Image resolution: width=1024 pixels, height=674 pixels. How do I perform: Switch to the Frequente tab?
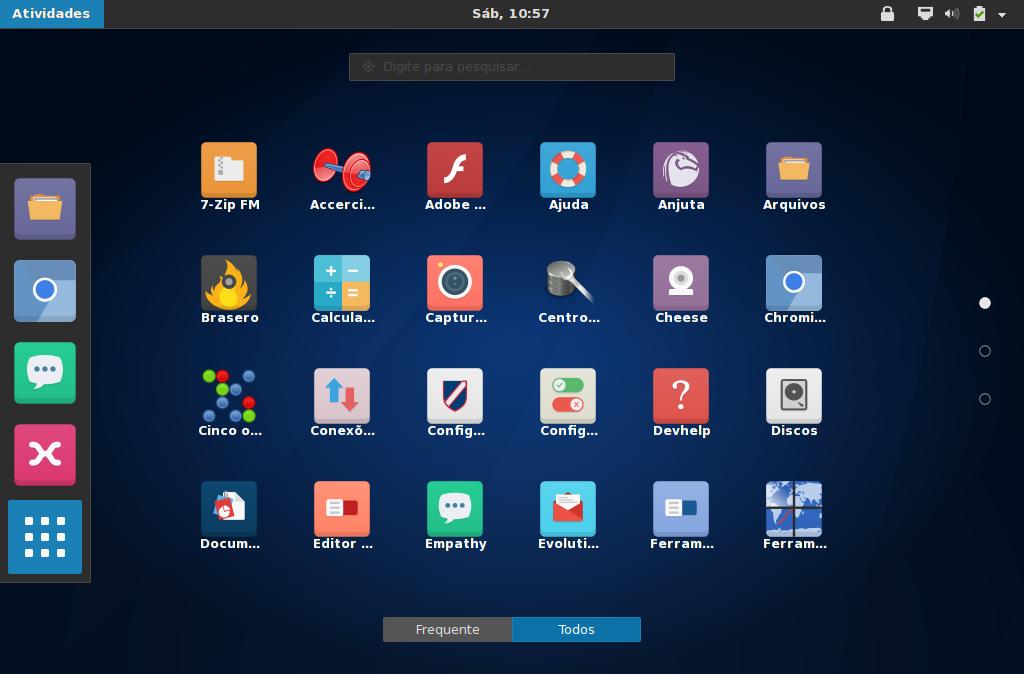point(447,630)
